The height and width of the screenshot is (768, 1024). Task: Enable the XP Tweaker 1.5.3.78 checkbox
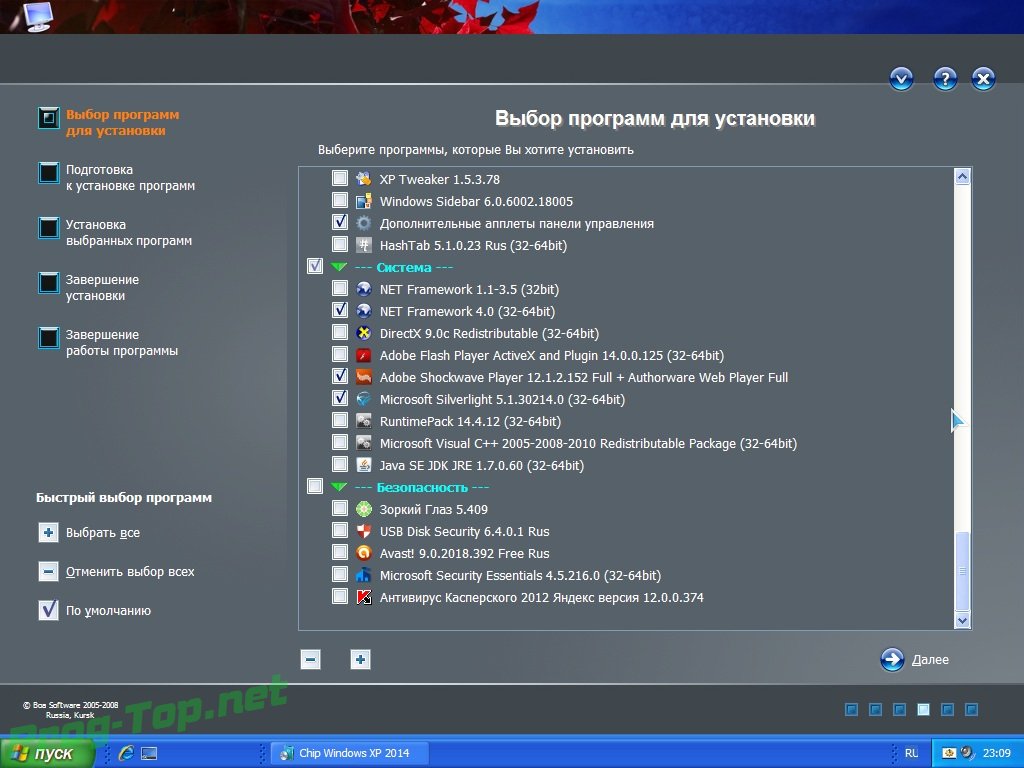(x=340, y=178)
